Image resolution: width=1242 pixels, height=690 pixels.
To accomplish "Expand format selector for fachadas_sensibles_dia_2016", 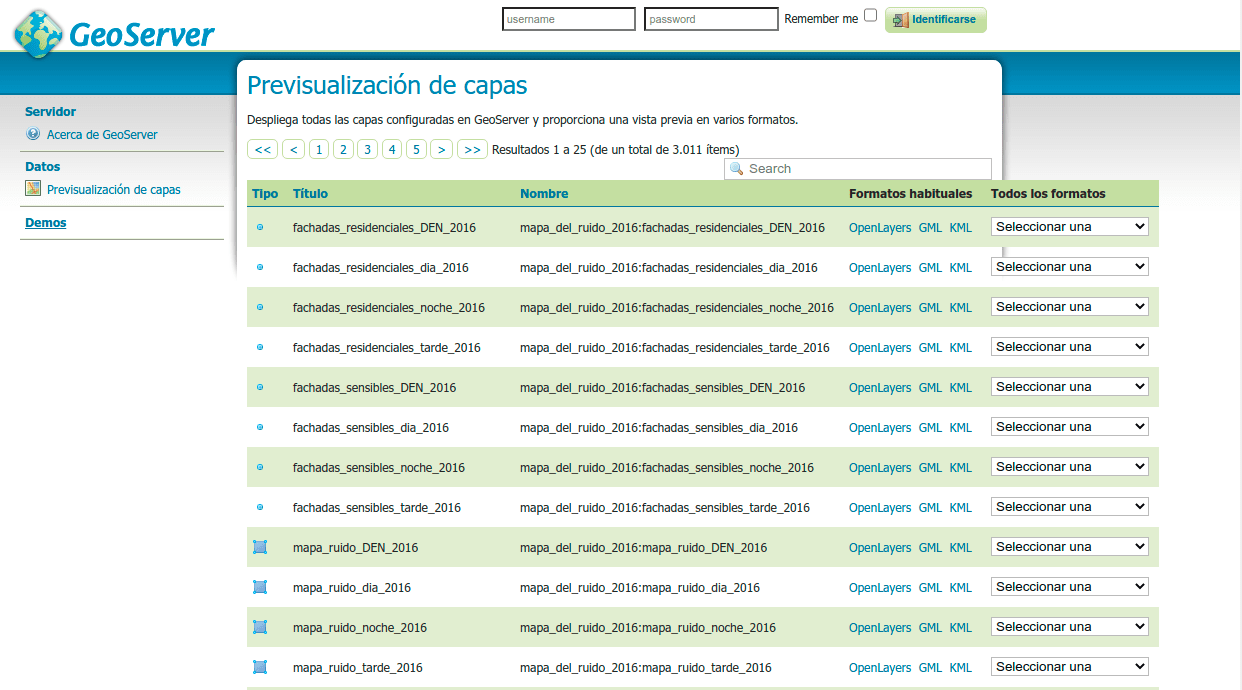I will [1069, 427].
